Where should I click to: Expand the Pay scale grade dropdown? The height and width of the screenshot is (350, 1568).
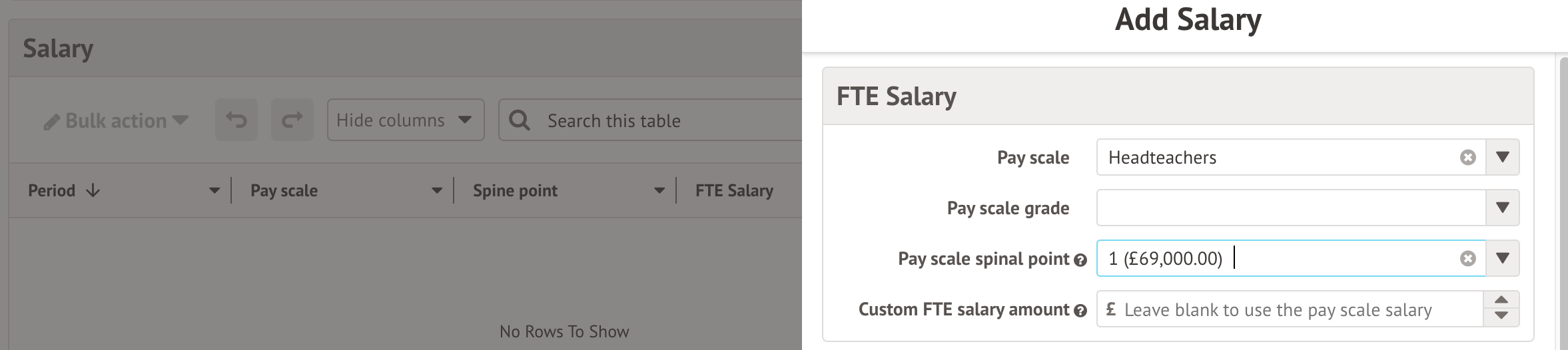tap(1502, 208)
